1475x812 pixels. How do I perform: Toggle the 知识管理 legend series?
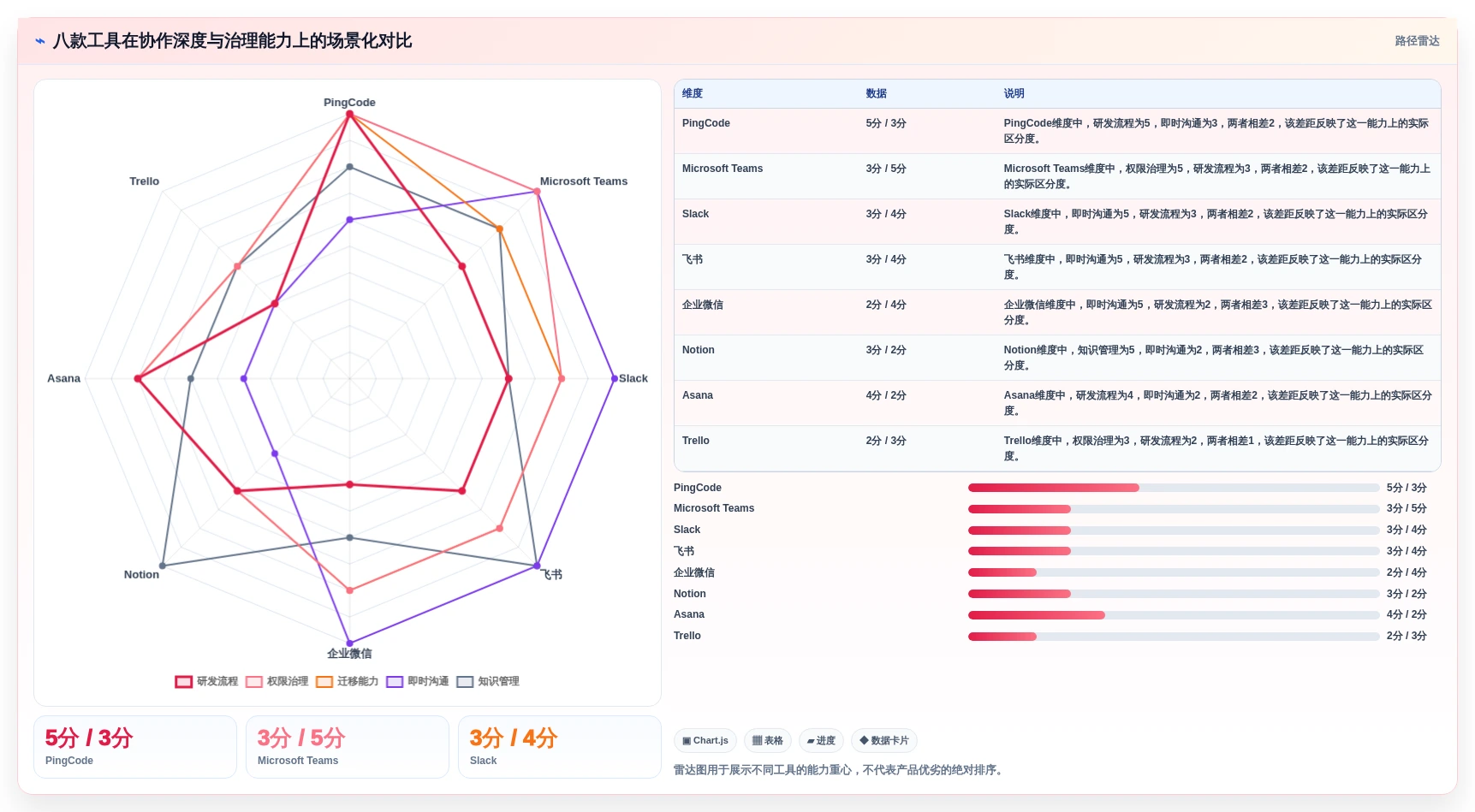[x=488, y=681]
